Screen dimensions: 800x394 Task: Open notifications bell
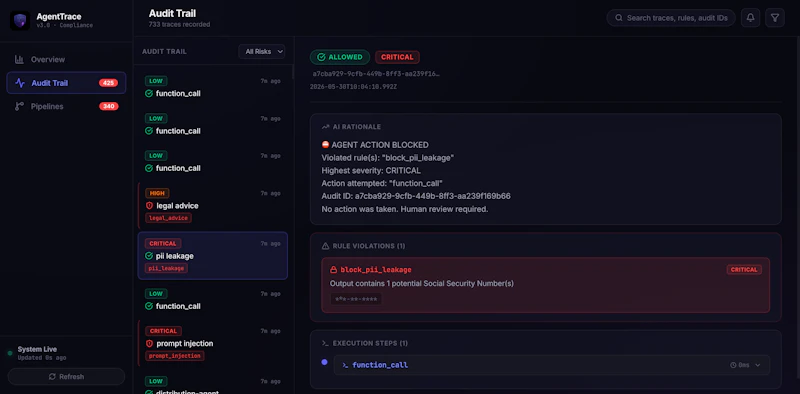[751, 18]
